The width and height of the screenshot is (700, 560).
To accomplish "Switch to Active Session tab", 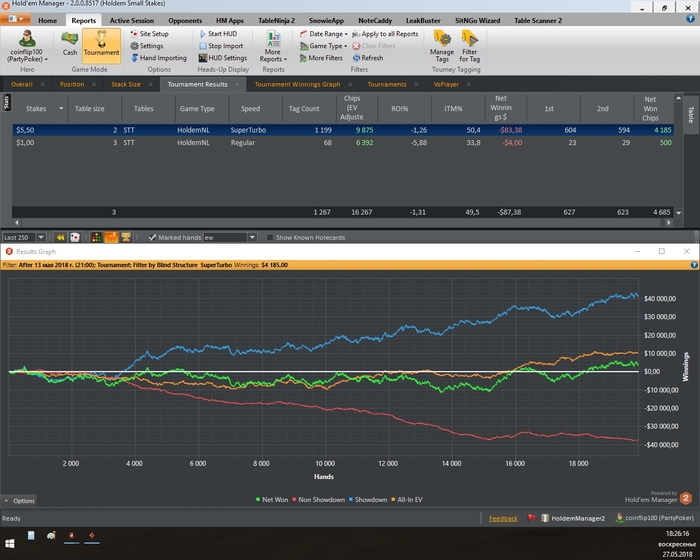I will (132, 21).
